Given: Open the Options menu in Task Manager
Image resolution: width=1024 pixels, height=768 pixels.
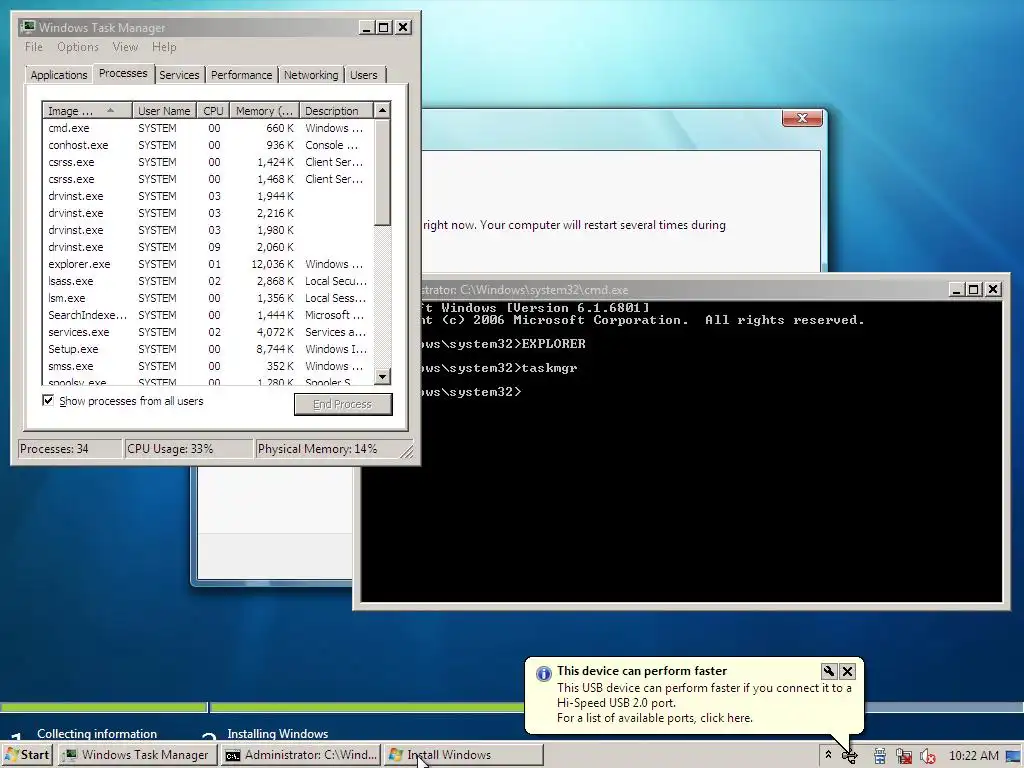Looking at the screenshot, I should [78, 47].
